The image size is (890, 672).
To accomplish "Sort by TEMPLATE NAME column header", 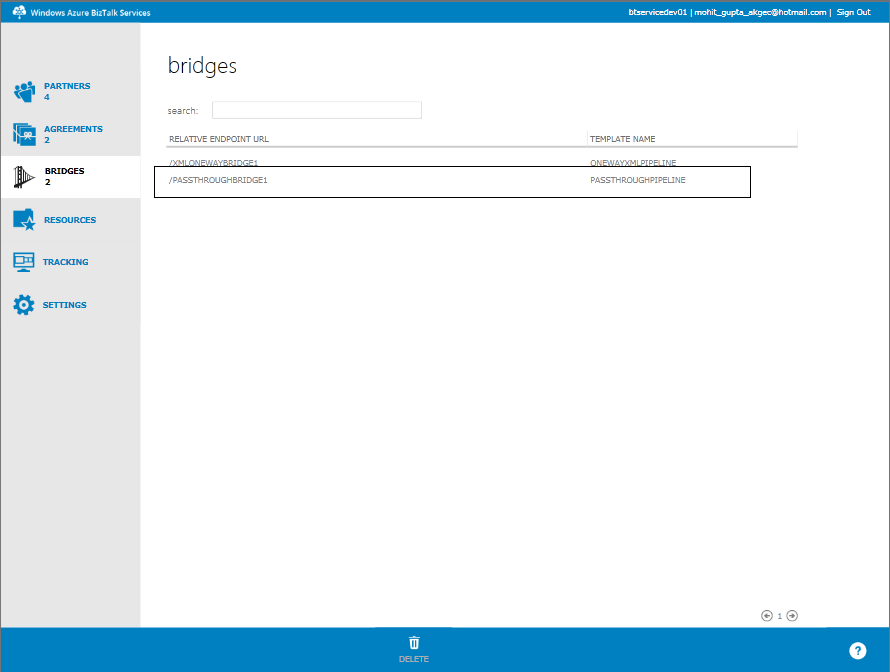I will click(x=623, y=139).
